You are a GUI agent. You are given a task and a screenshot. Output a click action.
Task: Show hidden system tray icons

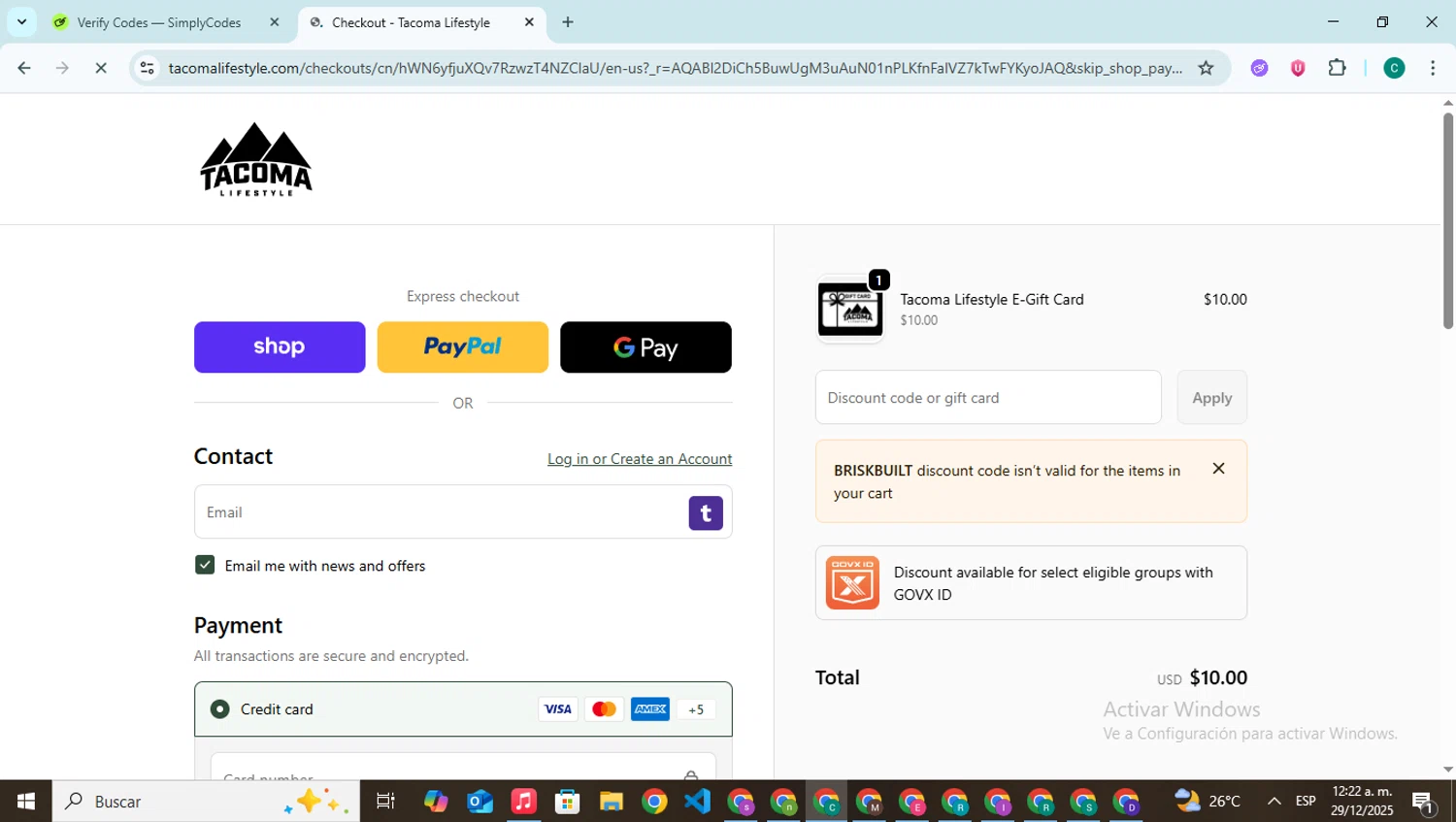tap(1274, 802)
